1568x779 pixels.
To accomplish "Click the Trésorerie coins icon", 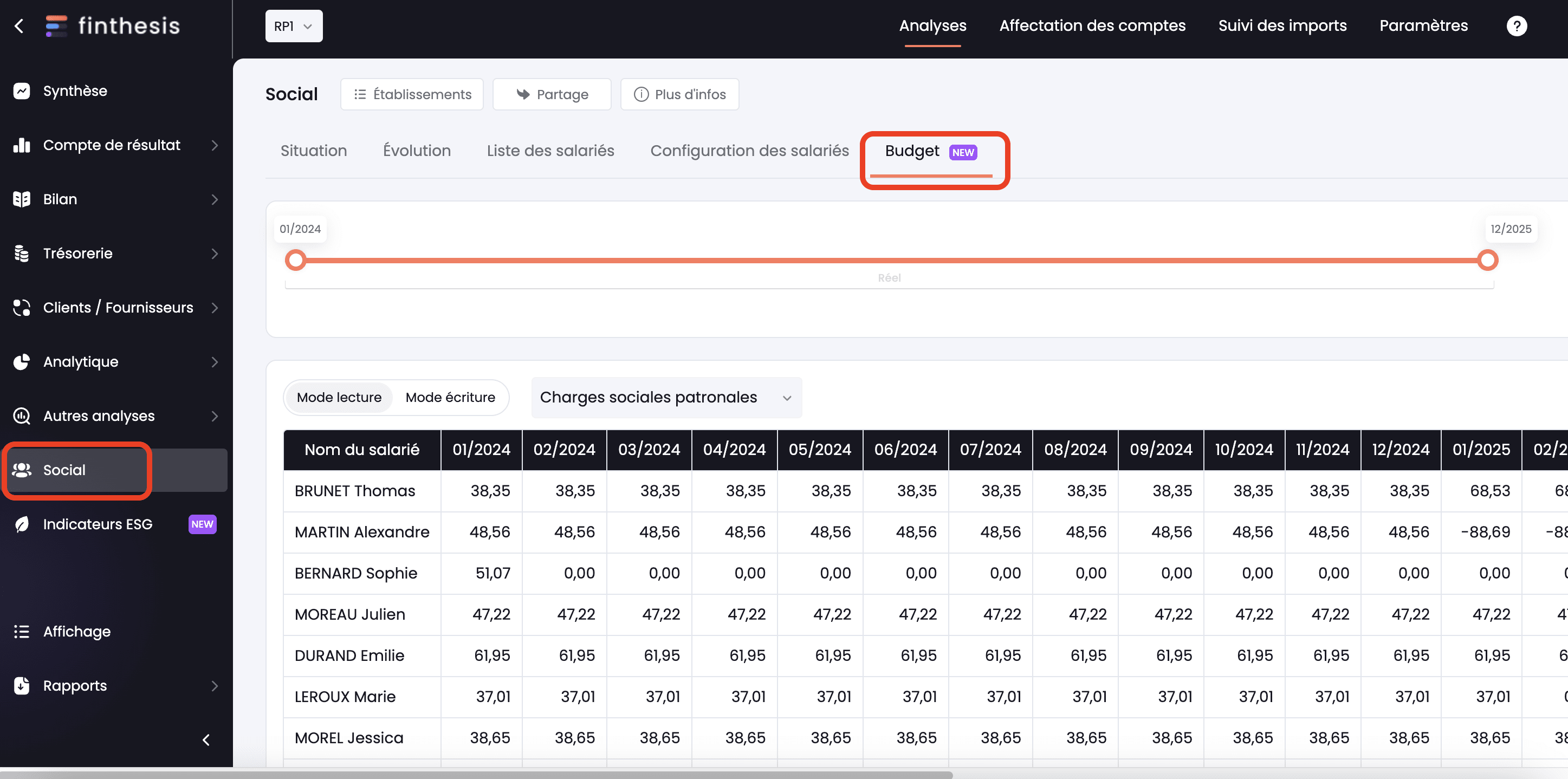I will coord(22,254).
